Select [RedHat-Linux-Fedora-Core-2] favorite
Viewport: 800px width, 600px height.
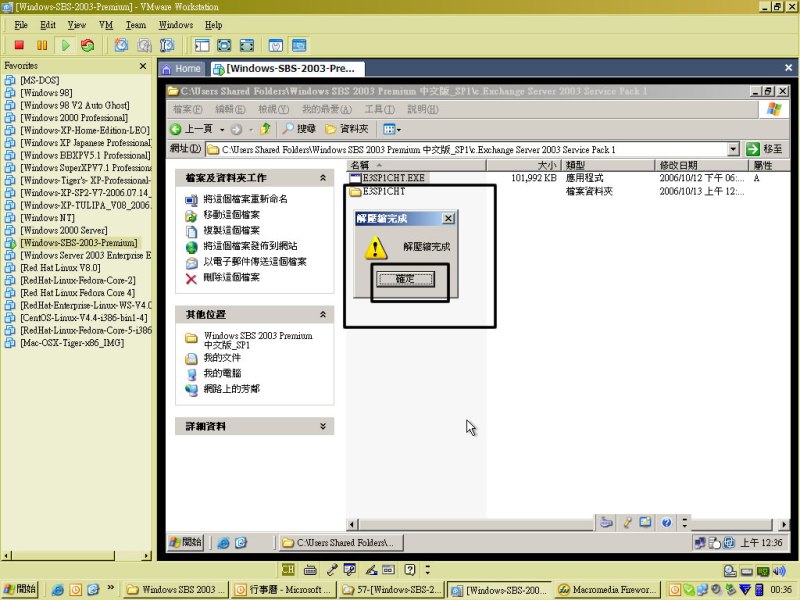pos(78,280)
